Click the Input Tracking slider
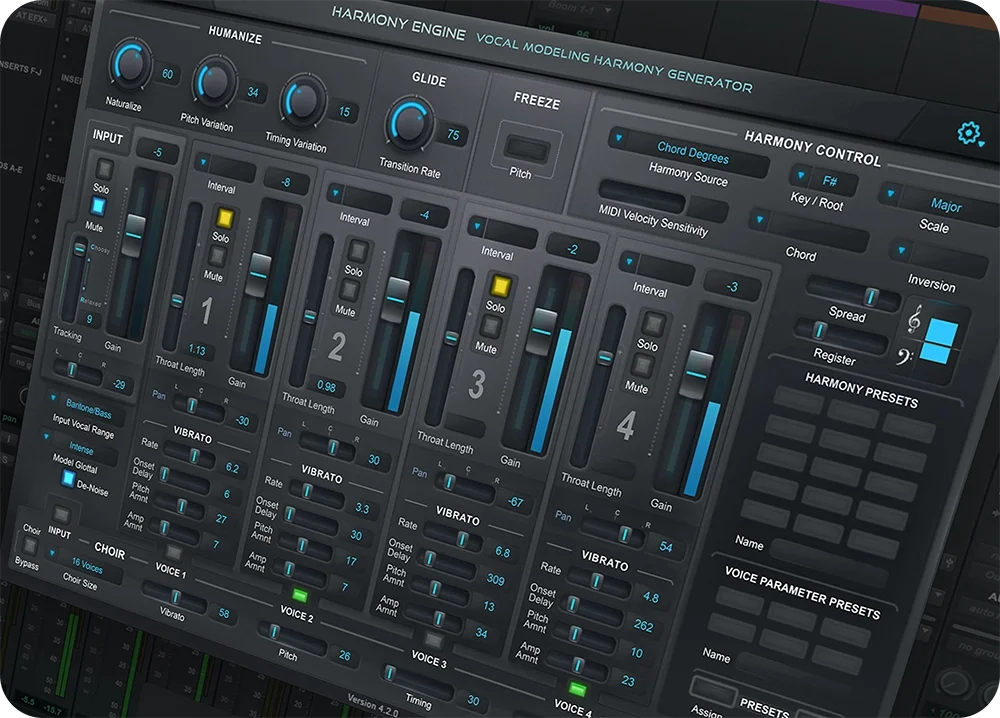This screenshot has height=718, width=1000. click(76, 279)
